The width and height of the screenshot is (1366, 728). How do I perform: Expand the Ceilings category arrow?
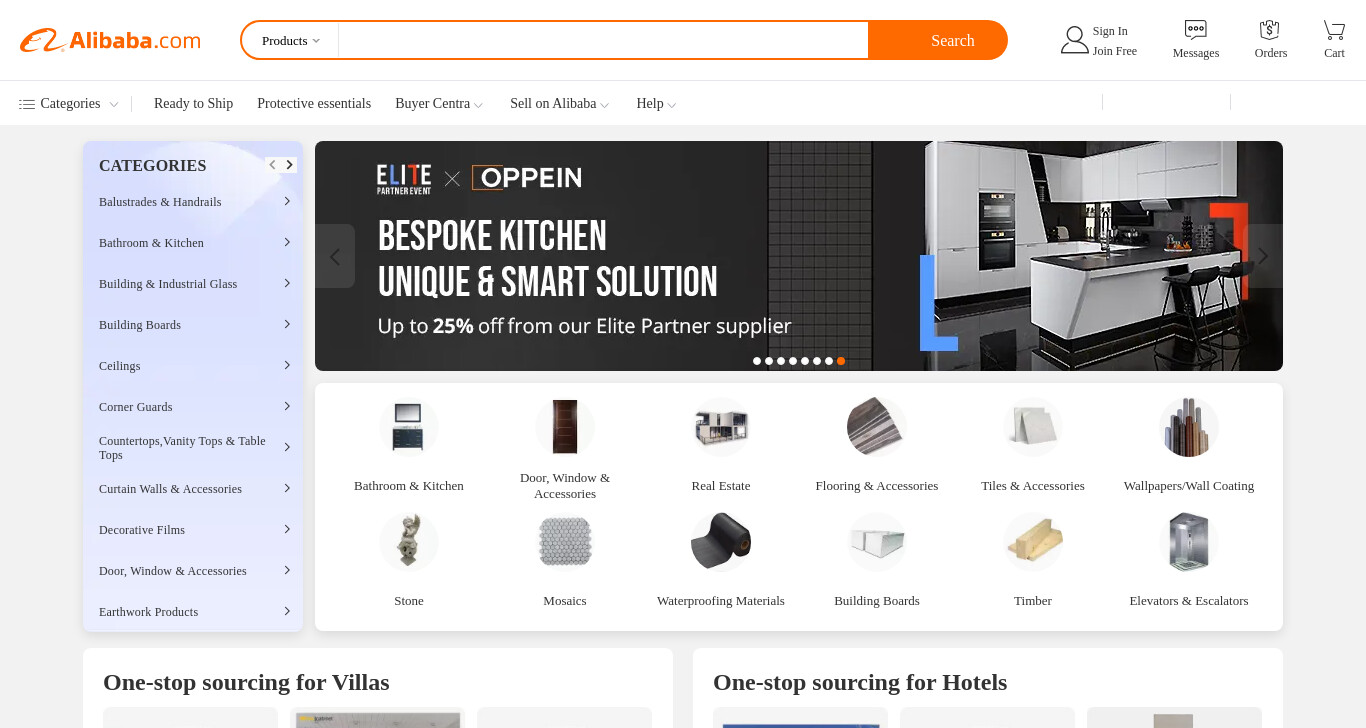pos(287,365)
